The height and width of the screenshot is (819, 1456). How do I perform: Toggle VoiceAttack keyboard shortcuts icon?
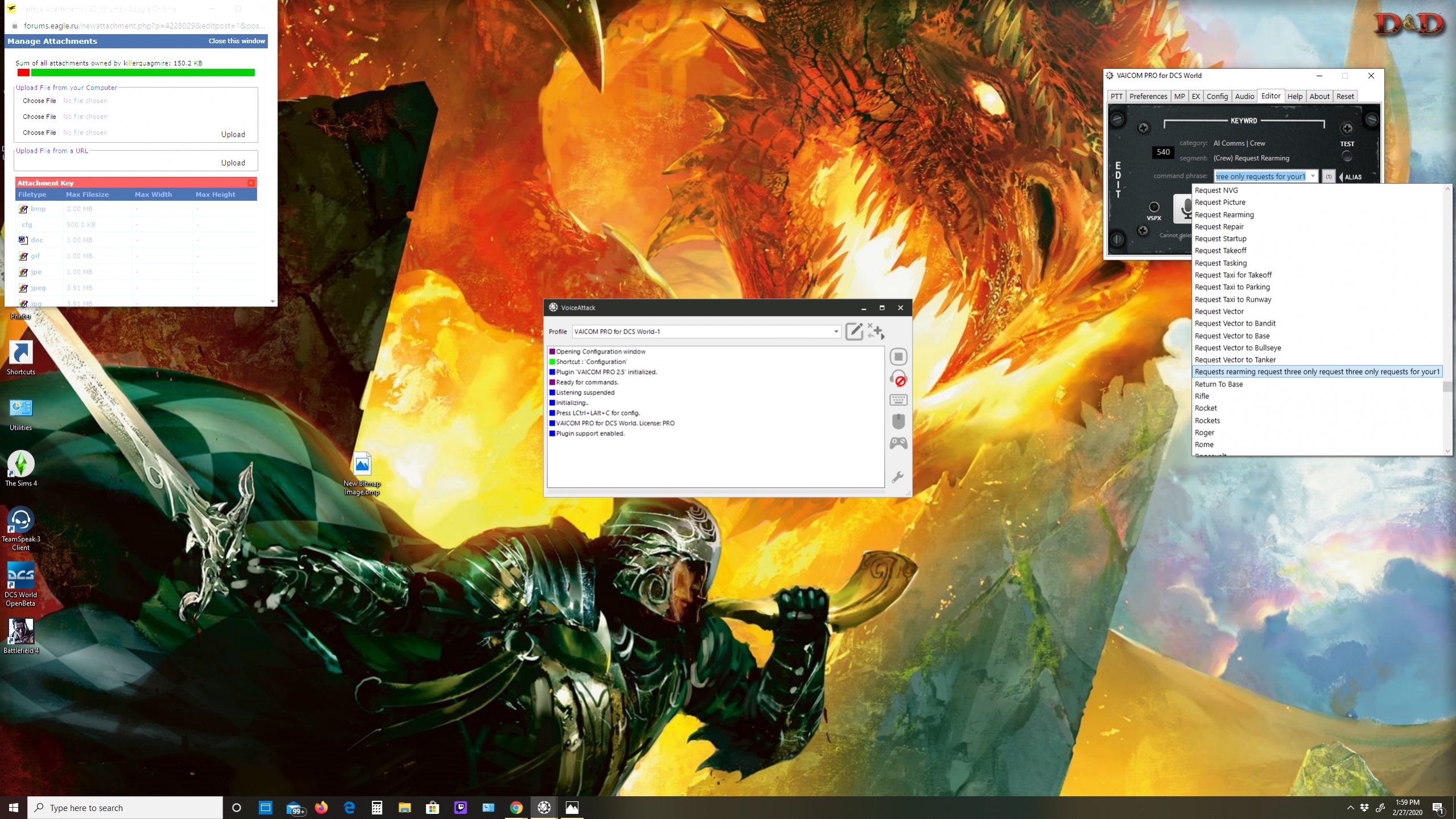click(x=898, y=400)
